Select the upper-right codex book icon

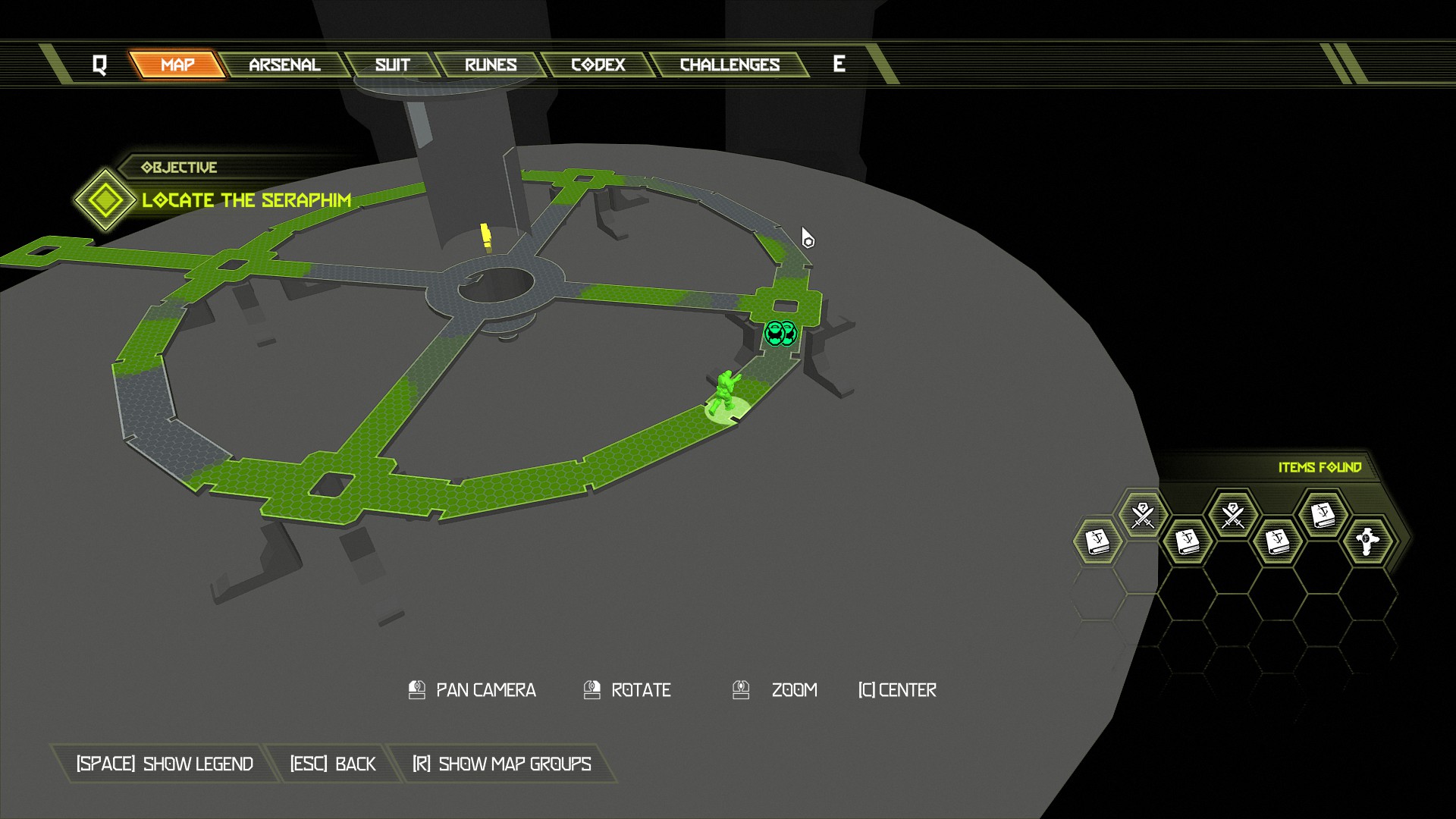1323,515
